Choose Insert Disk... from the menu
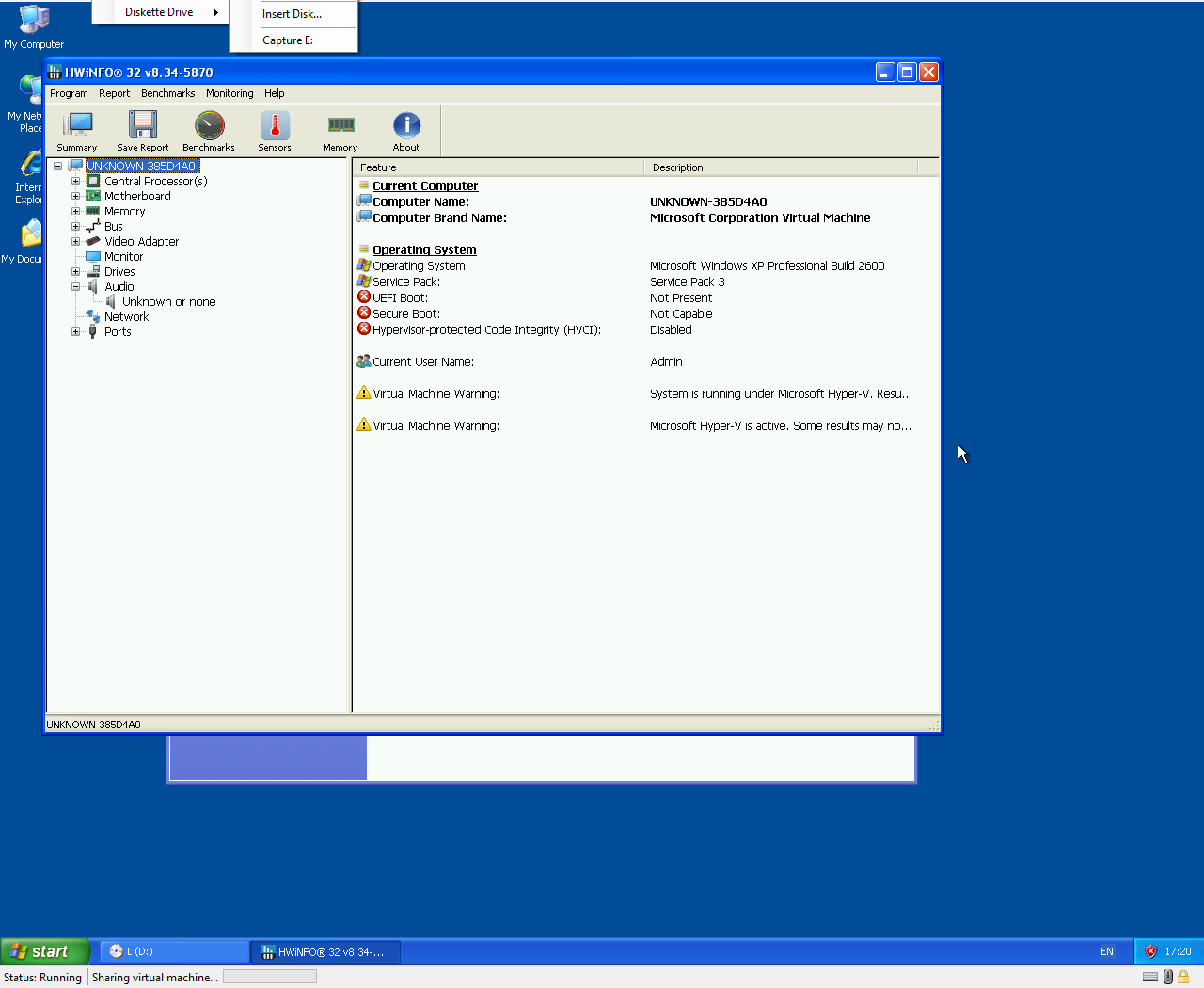Viewport: 1204px width, 988px height. click(293, 14)
